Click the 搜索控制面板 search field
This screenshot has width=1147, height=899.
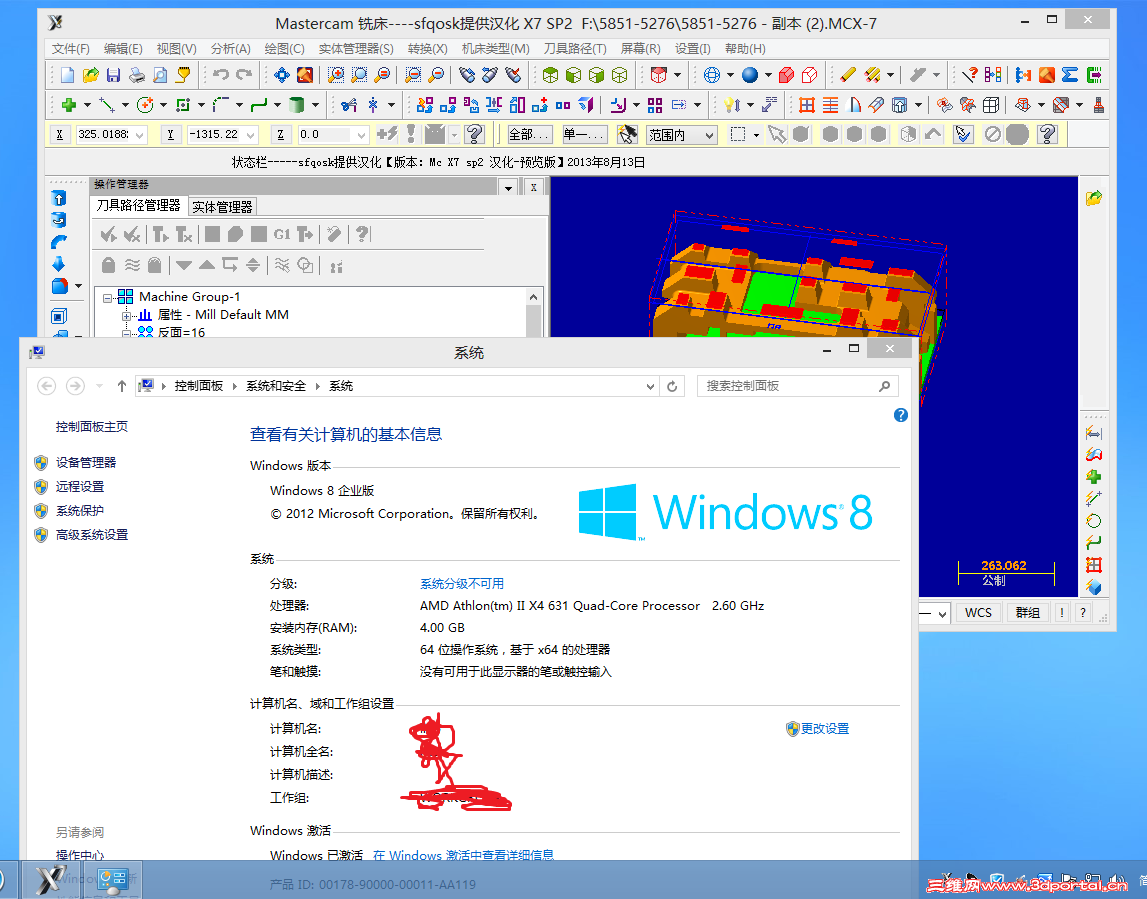(797, 386)
